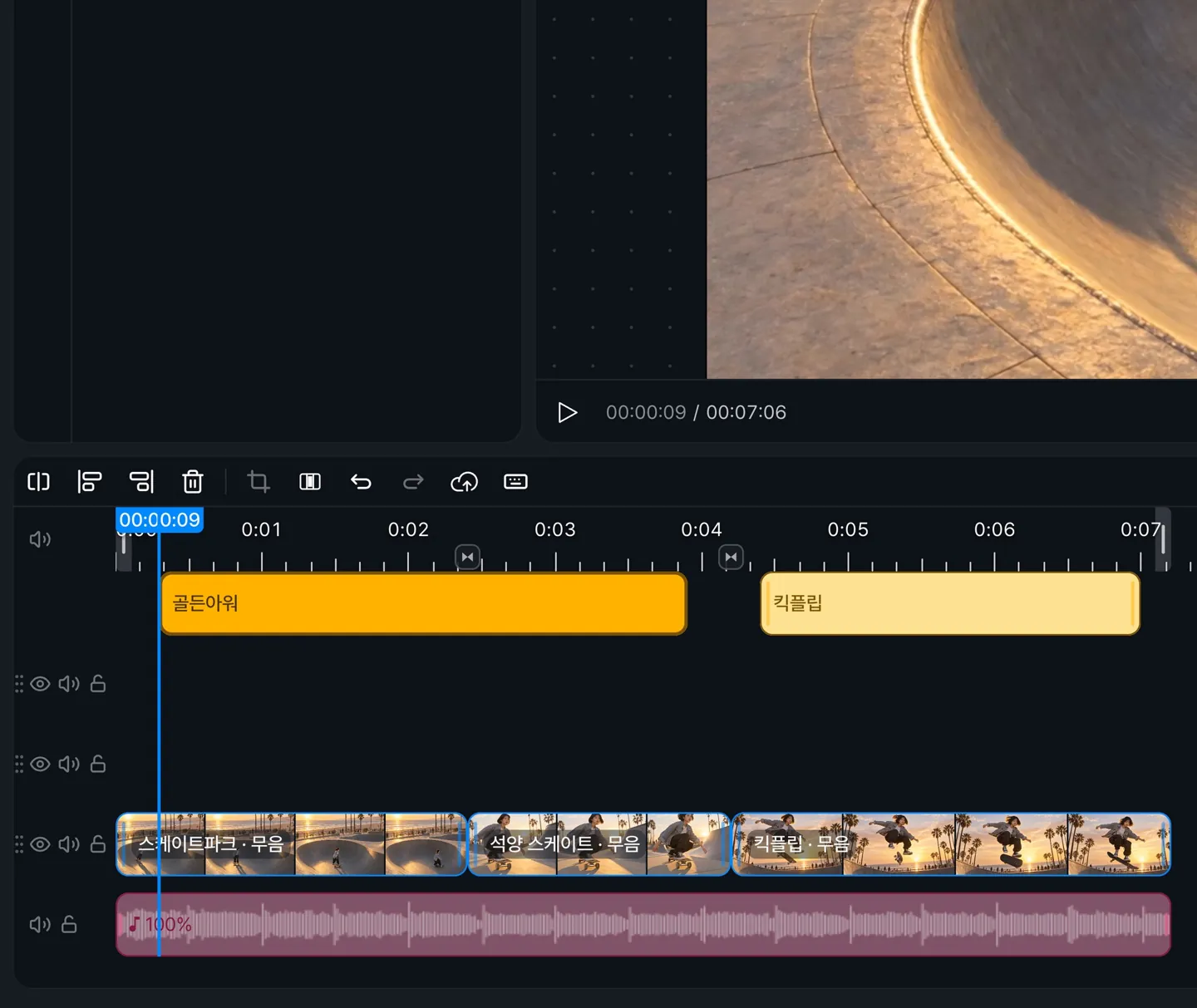
Task: Click the preview's 00:00:09 current time
Action: (646, 412)
